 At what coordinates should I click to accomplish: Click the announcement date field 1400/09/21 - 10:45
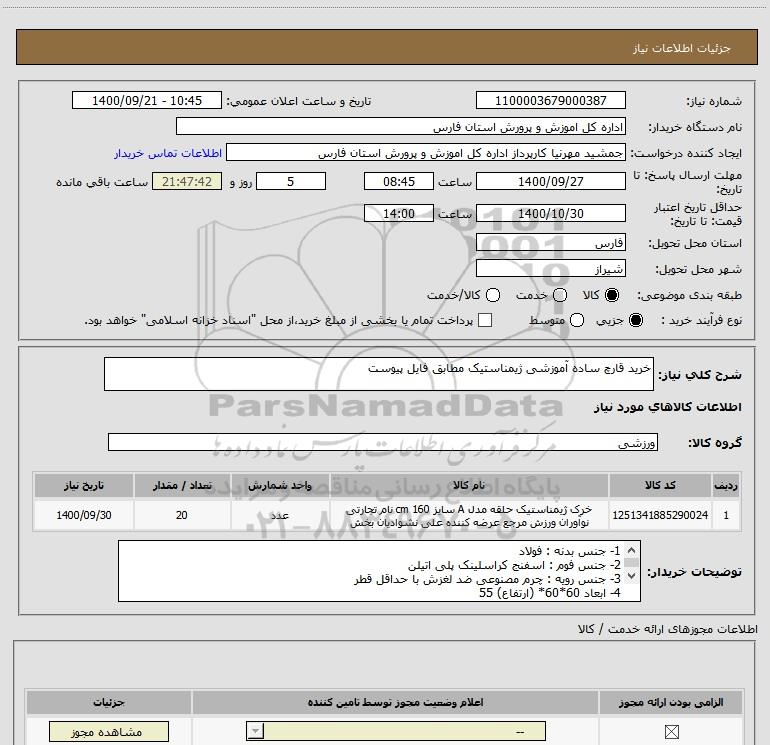click(x=147, y=100)
